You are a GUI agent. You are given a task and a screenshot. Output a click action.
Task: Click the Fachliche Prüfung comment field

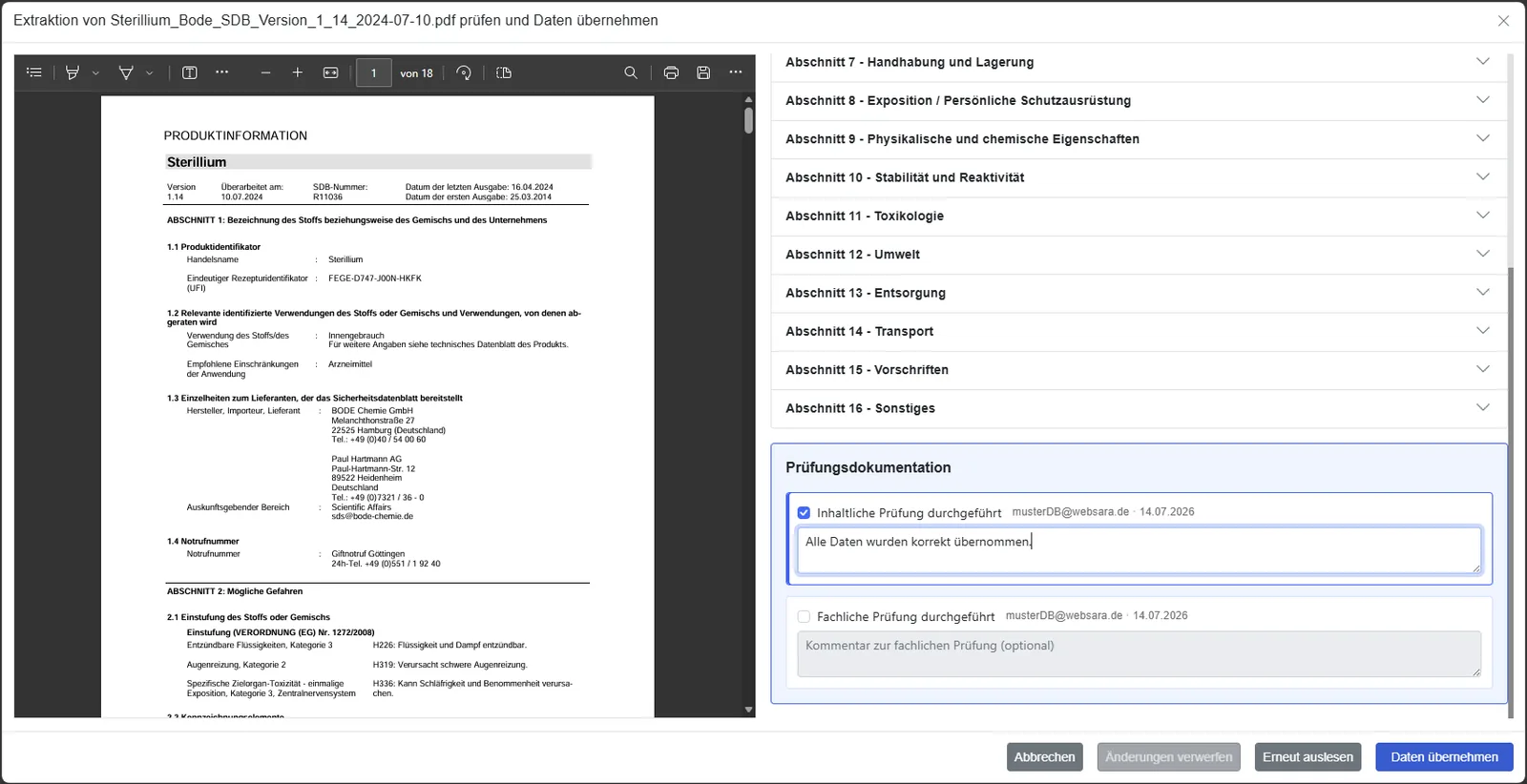coord(1139,654)
